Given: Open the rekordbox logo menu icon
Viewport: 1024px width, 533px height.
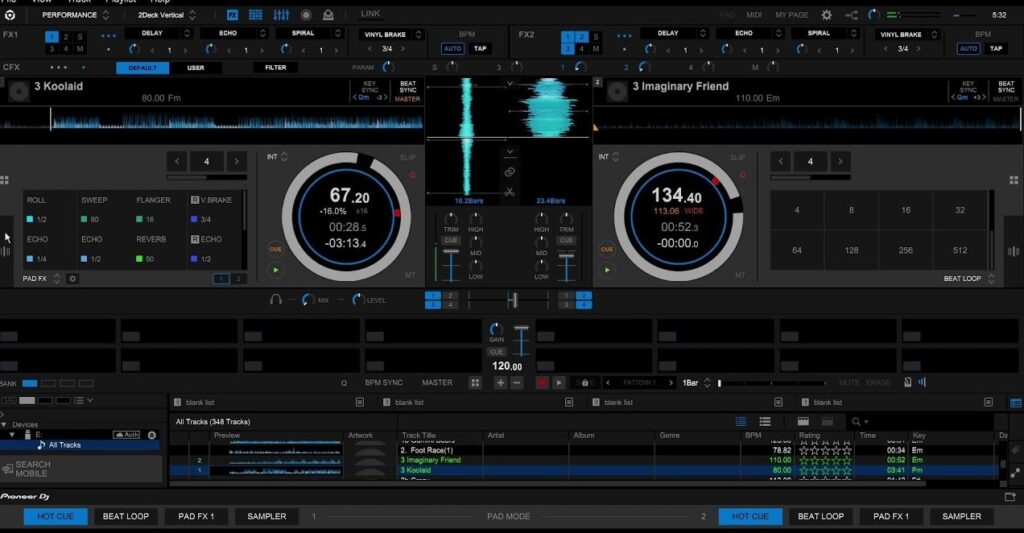Looking at the screenshot, I should pyautogui.click(x=10, y=14).
